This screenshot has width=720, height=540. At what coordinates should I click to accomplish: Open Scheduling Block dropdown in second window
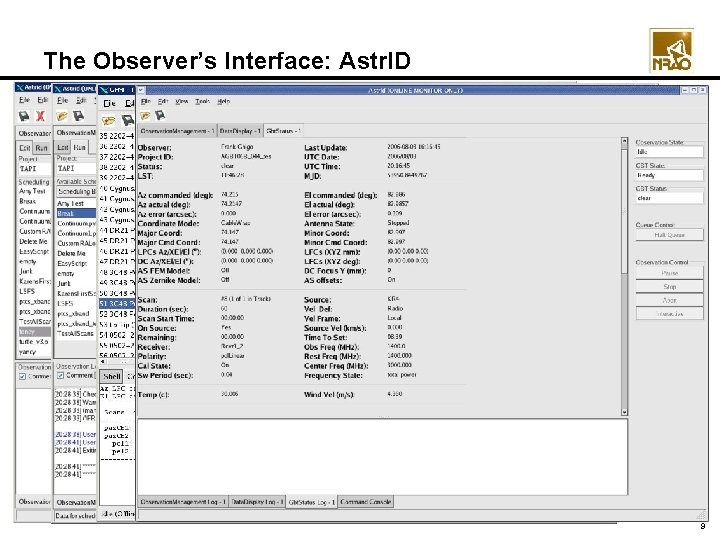point(76,191)
